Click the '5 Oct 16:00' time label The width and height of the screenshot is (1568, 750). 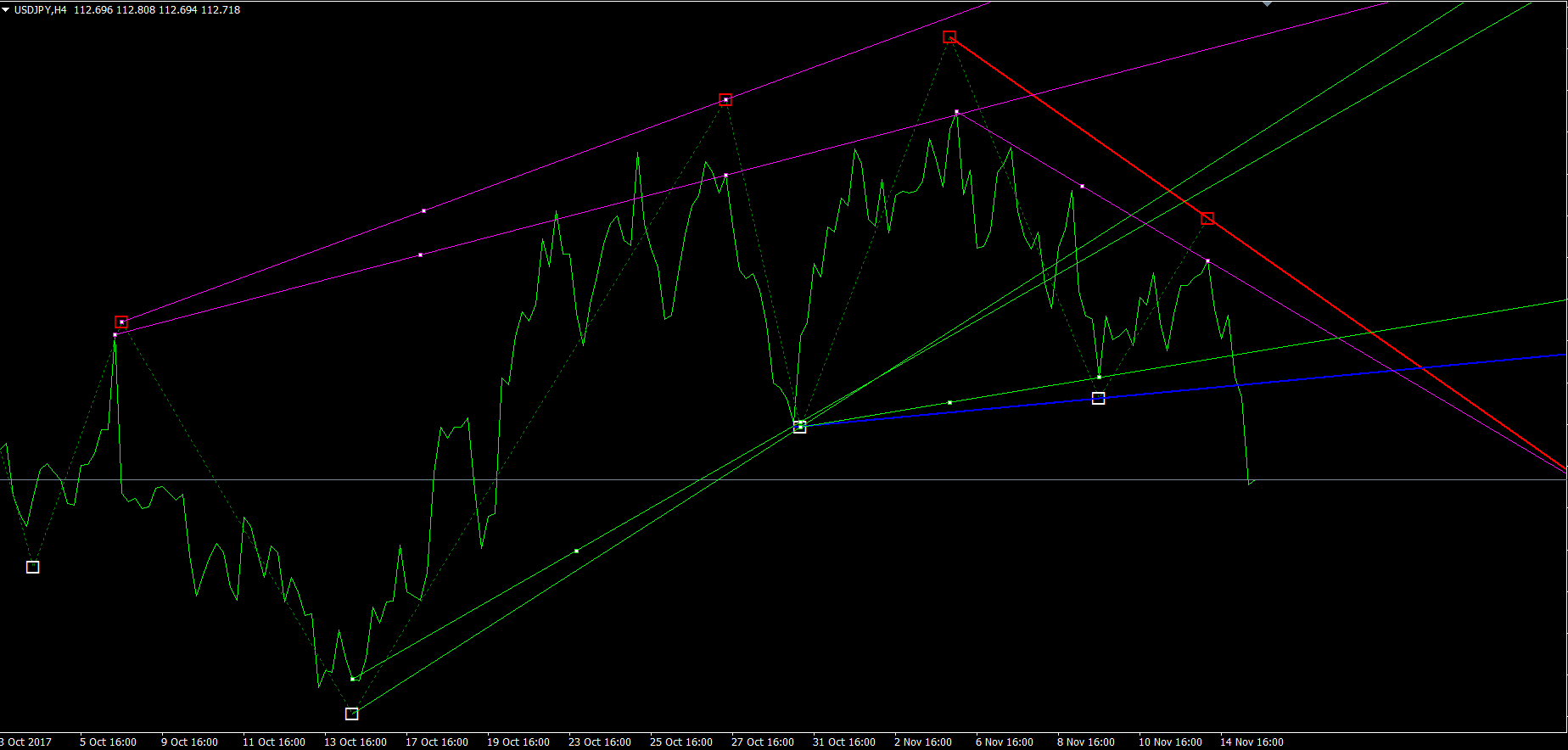pyautogui.click(x=108, y=742)
